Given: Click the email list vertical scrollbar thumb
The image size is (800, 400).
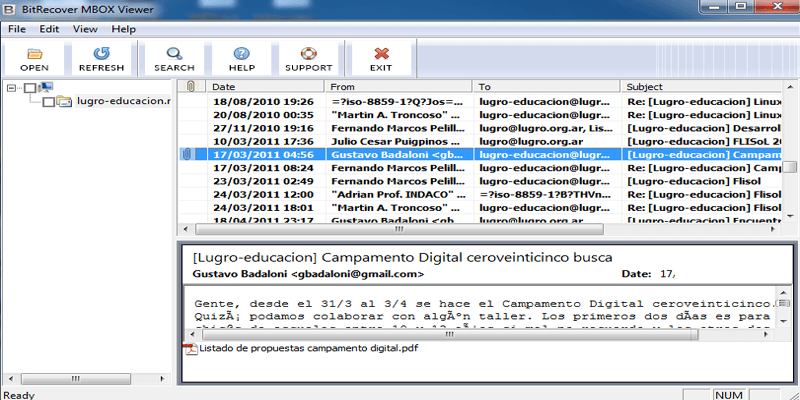Looking at the screenshot, I should coord(790,167).
